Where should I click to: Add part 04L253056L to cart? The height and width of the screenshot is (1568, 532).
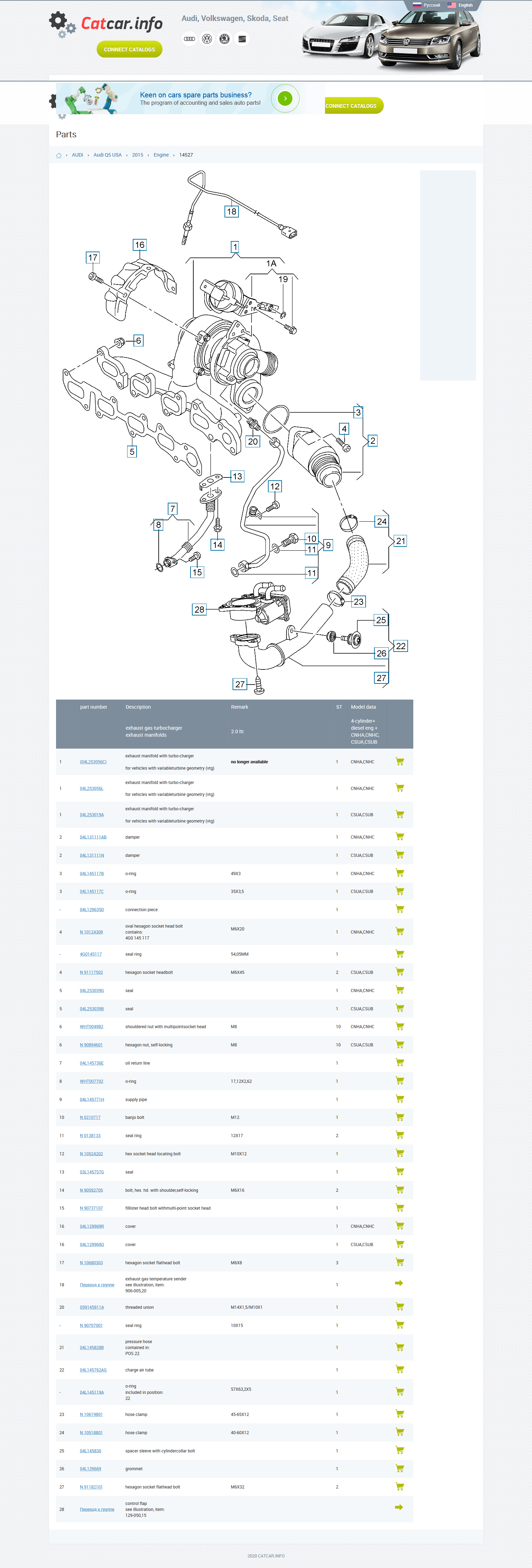tap(399, 788)
